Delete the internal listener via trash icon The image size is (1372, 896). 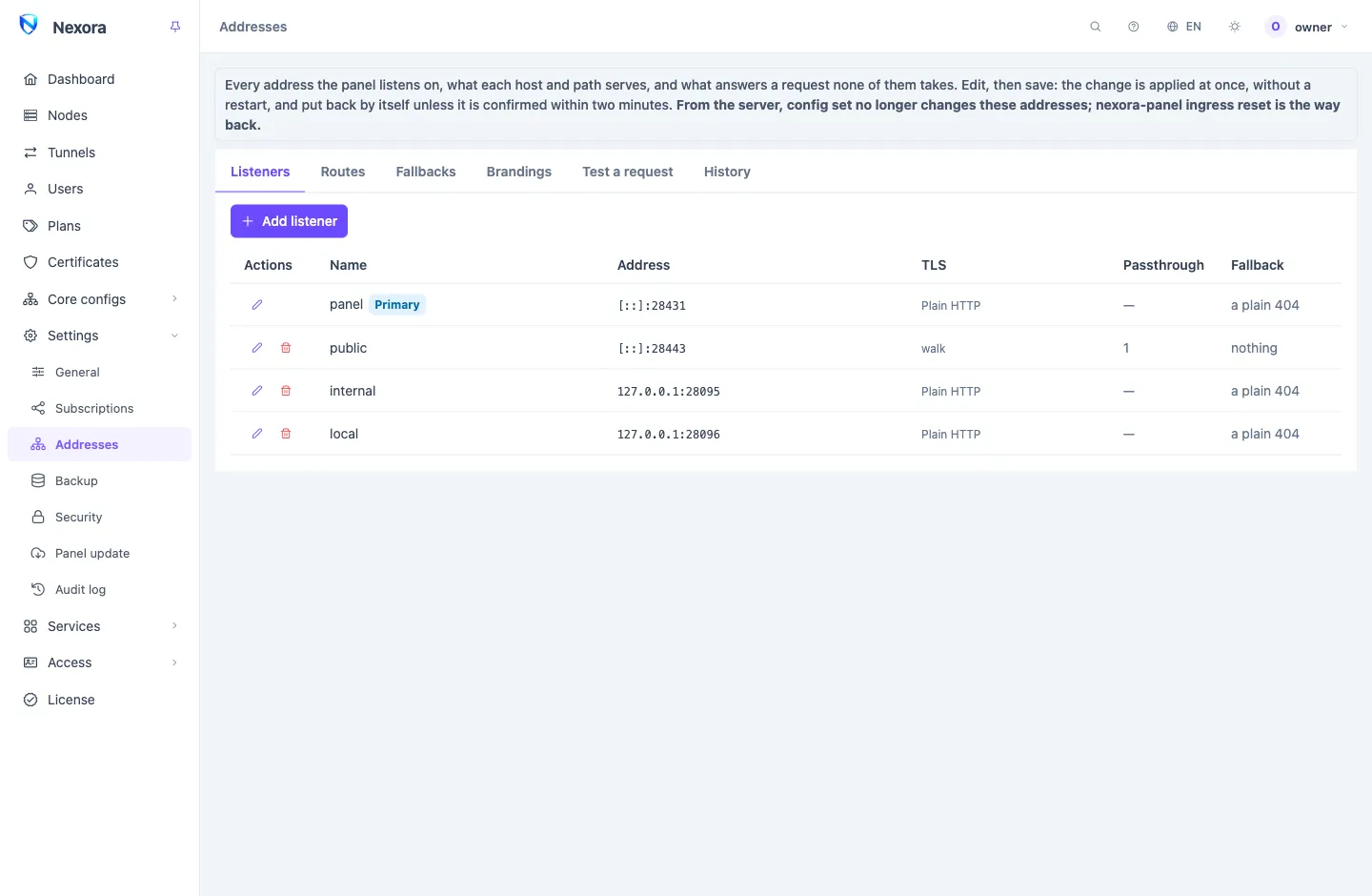286,391
